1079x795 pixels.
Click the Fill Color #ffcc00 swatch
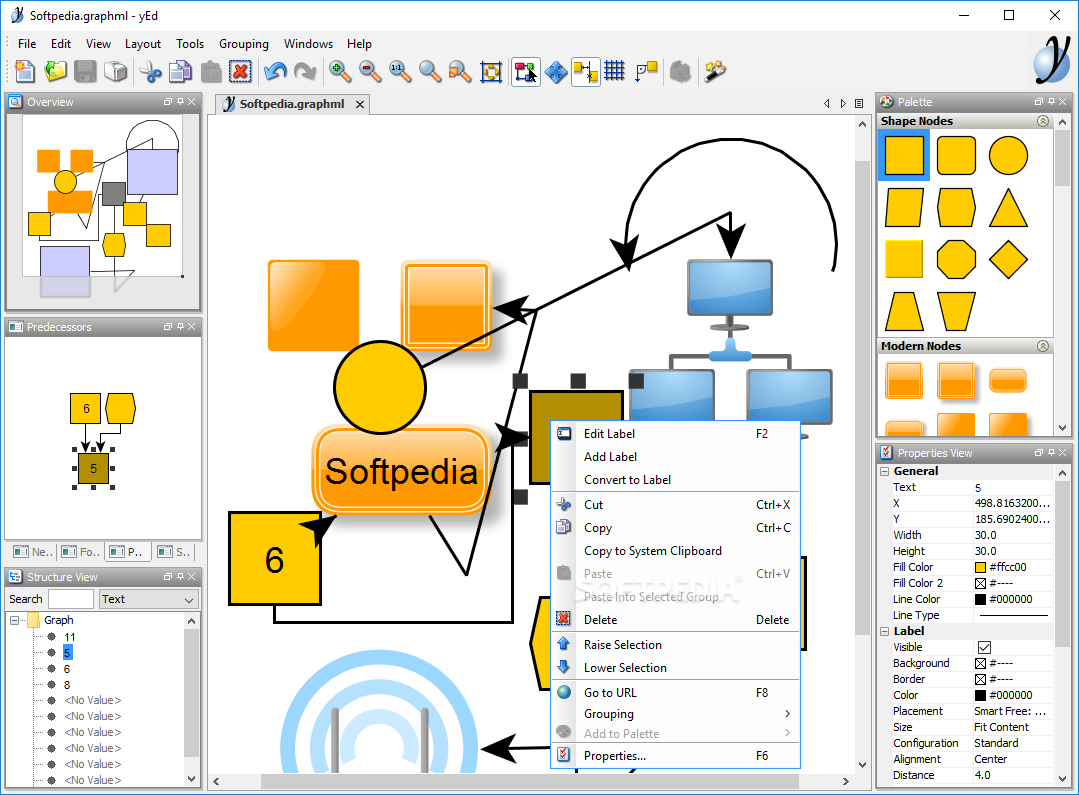pyautogui.click(x=981, y=568)
